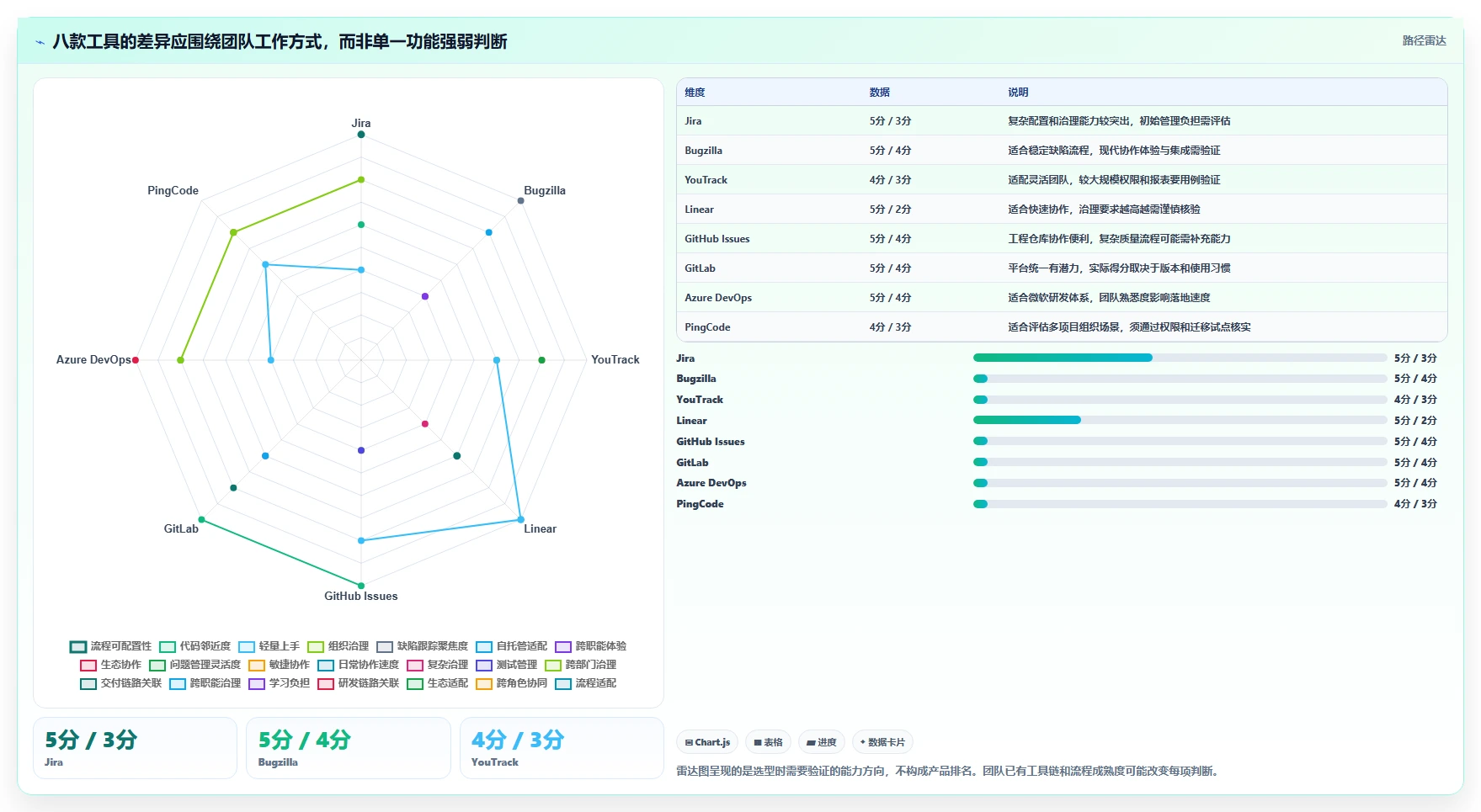Screen dimensions: 1481x812
Task: Click the 路径雷达 label in the header
Action: coord(1424,40)
